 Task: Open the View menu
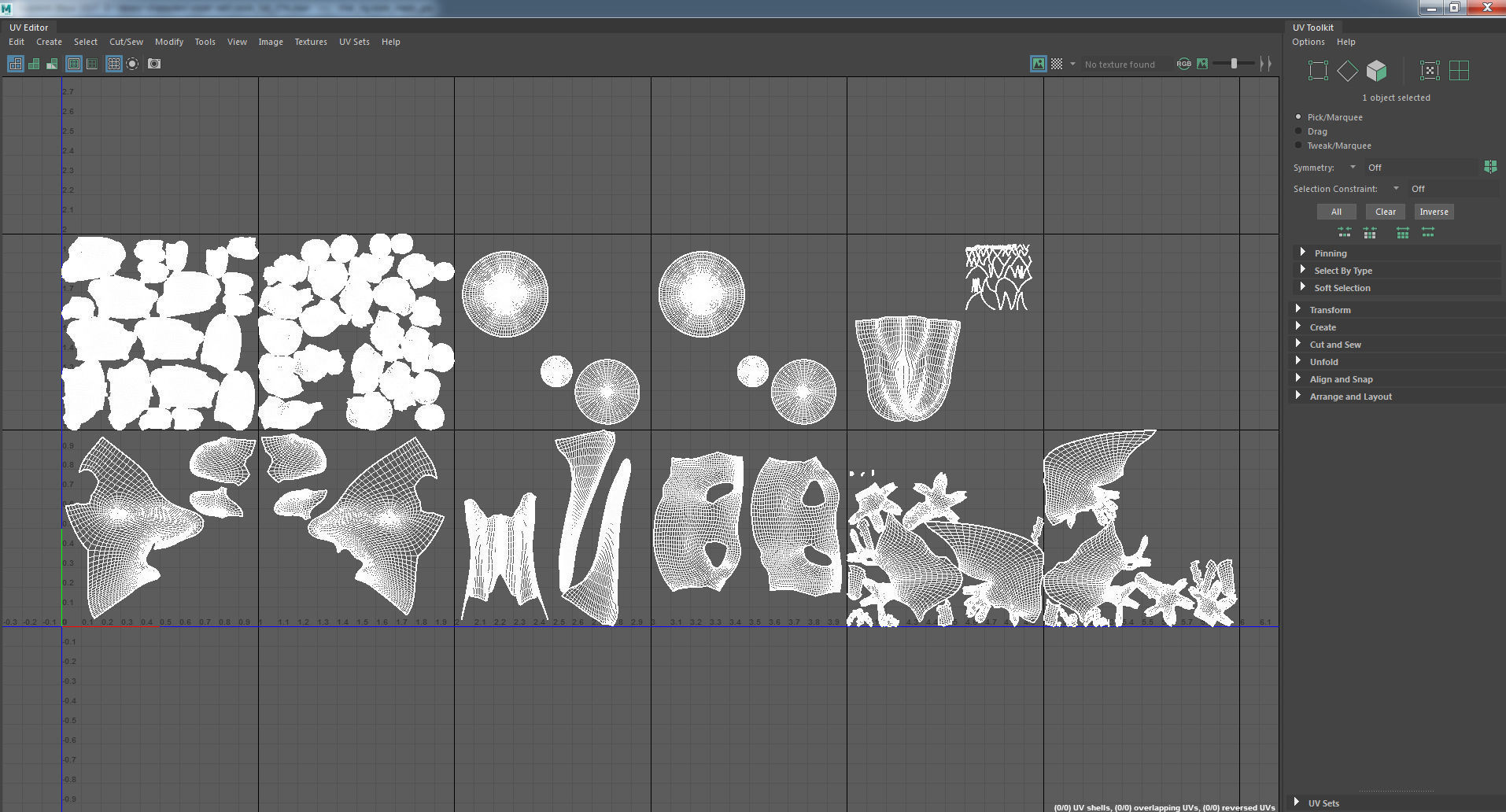pyautogui.click(x=237, y=42)
